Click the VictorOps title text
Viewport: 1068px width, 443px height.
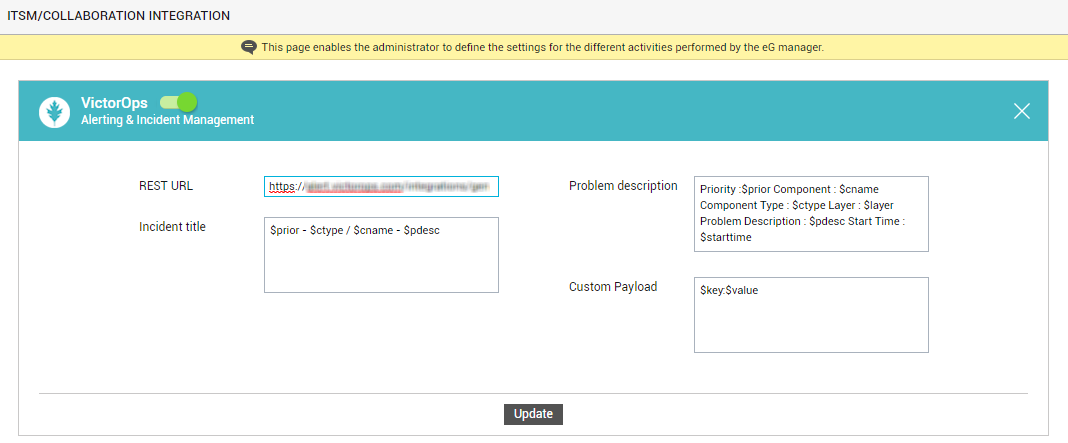tap(114, 103)
